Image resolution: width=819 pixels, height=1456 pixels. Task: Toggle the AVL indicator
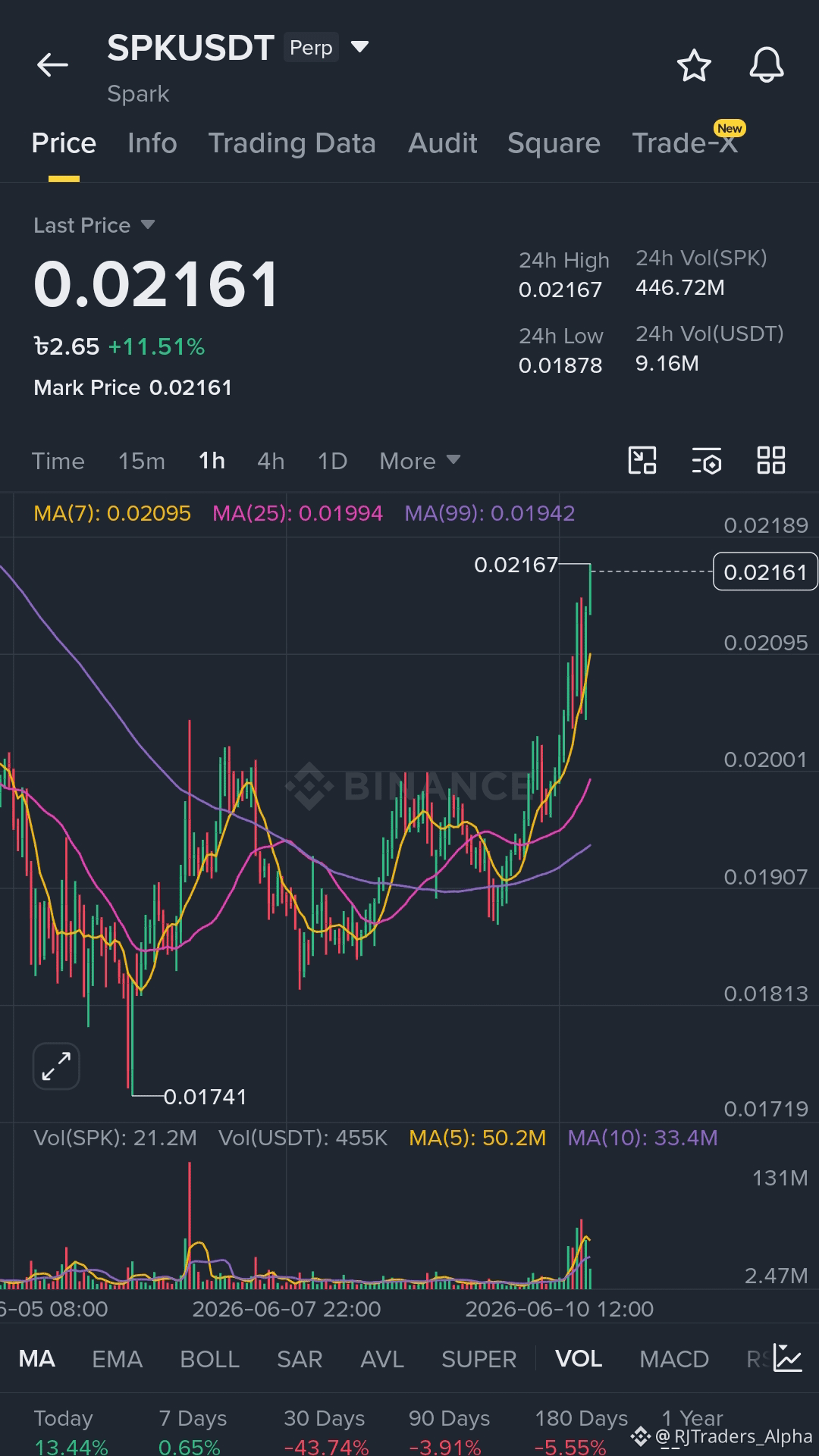(x=382, y=1359)
